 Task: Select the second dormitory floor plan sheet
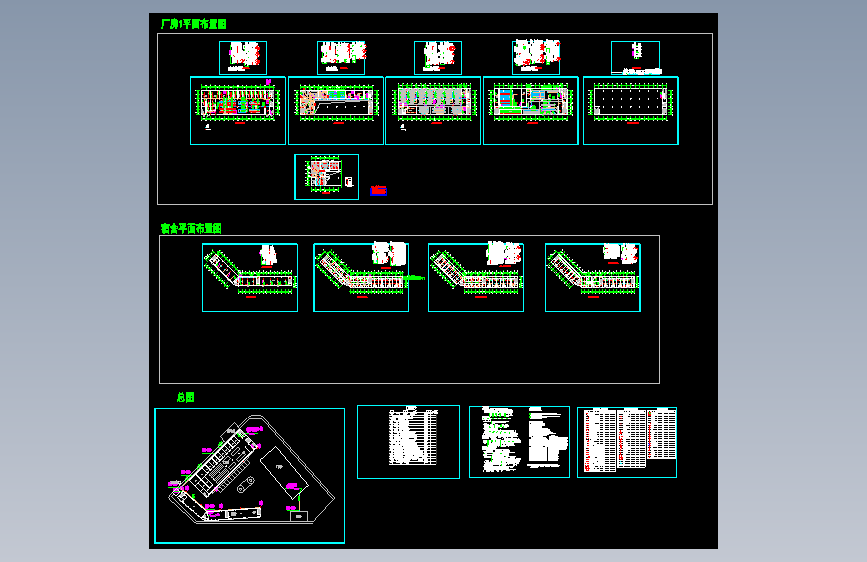pos(361,278)
